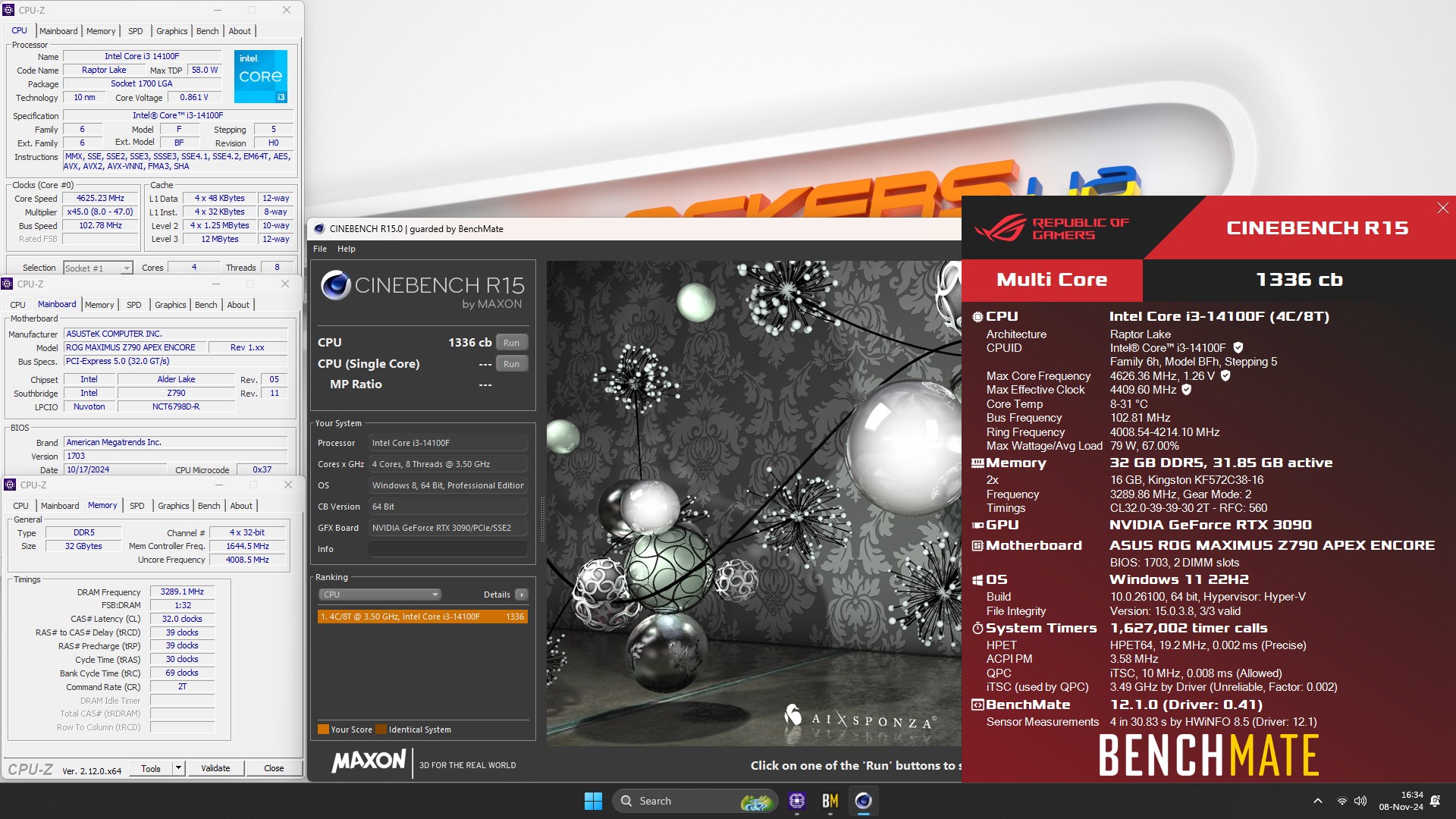Click the Republic of Gamers logo

coord(1052,227)
